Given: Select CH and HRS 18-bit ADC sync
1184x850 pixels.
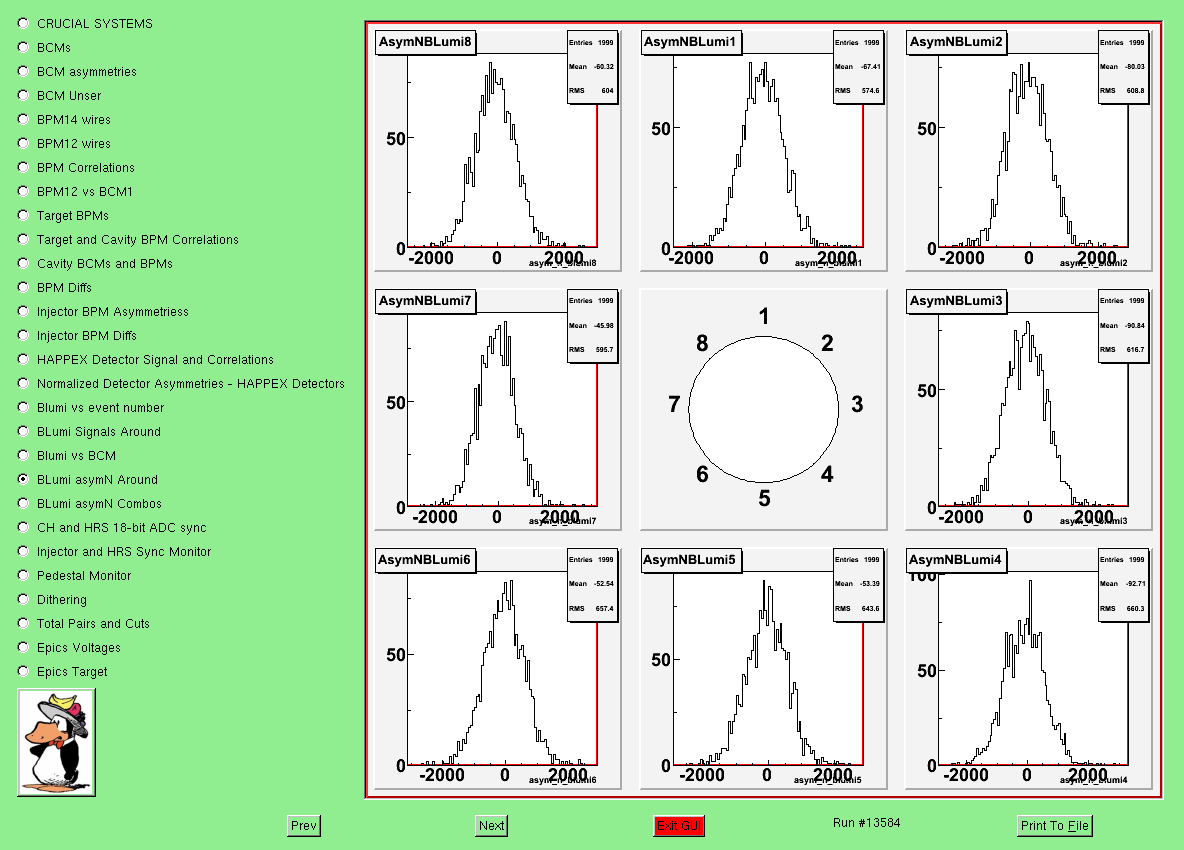Looking at the screenshot, I should 23,528.
